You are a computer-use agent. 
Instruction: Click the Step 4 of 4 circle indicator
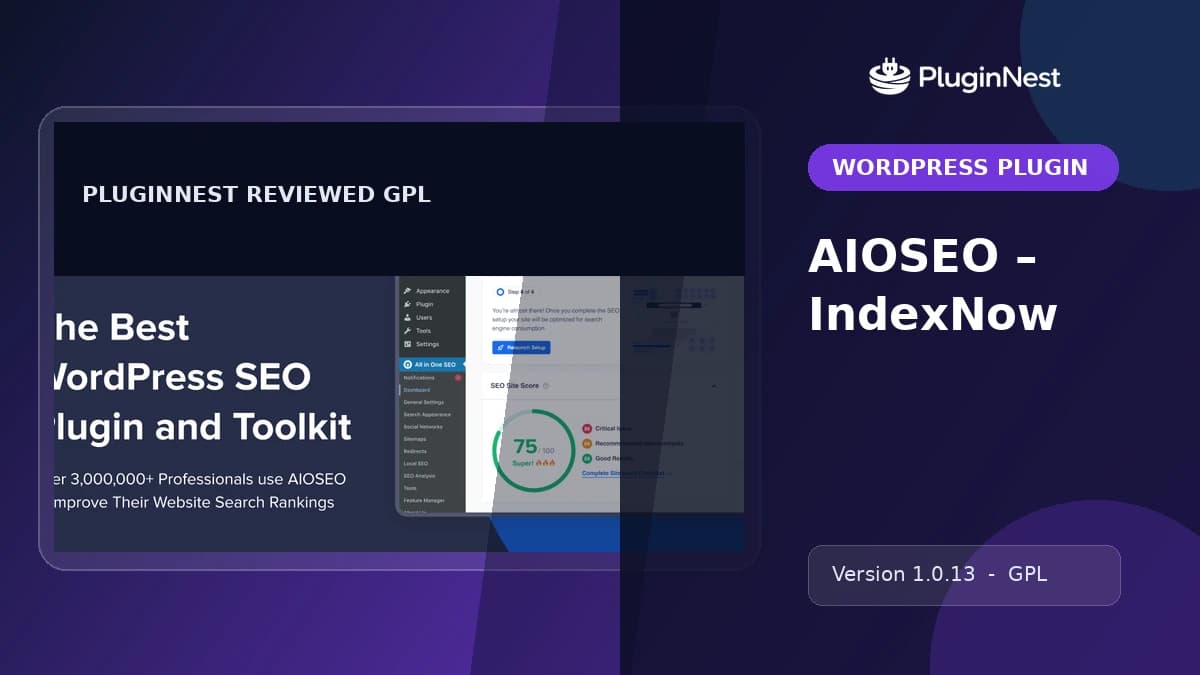coord(500,291)
